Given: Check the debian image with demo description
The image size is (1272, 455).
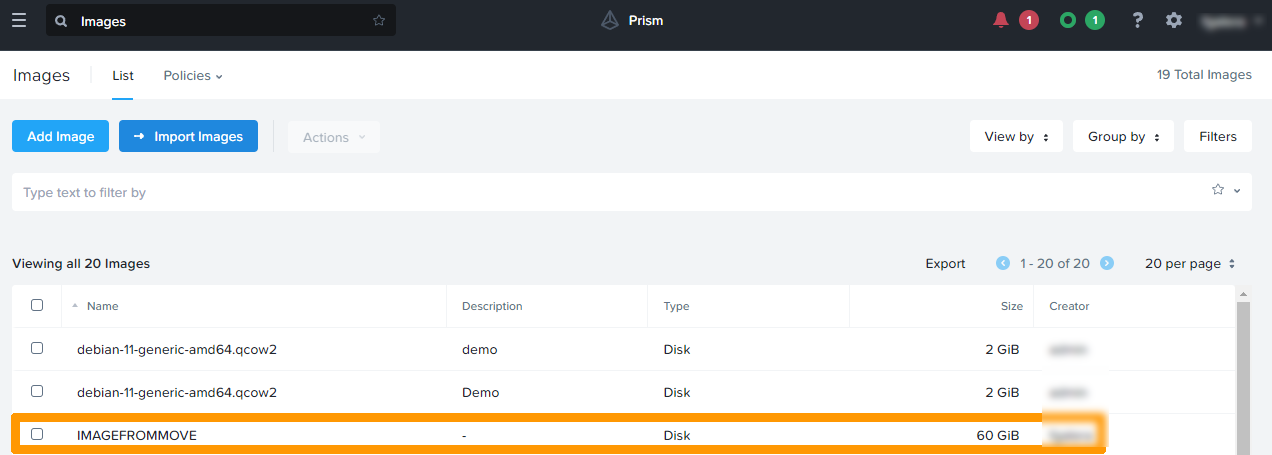Looking at the screenshot, I should point(37,348).
